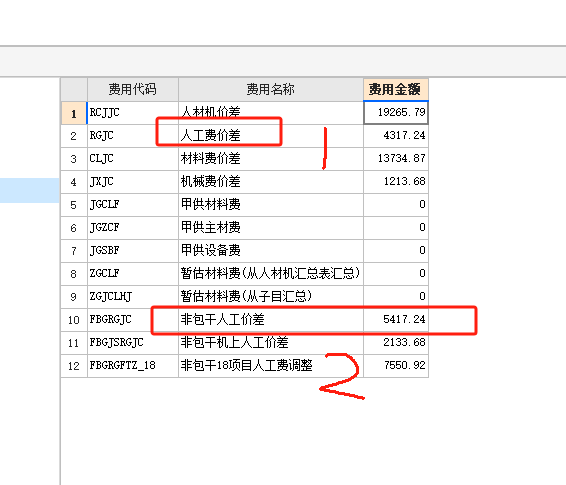Select 暂估材料费(从子目汇总) name cell
Screen dimensions: 566x485
coord(271,297)
